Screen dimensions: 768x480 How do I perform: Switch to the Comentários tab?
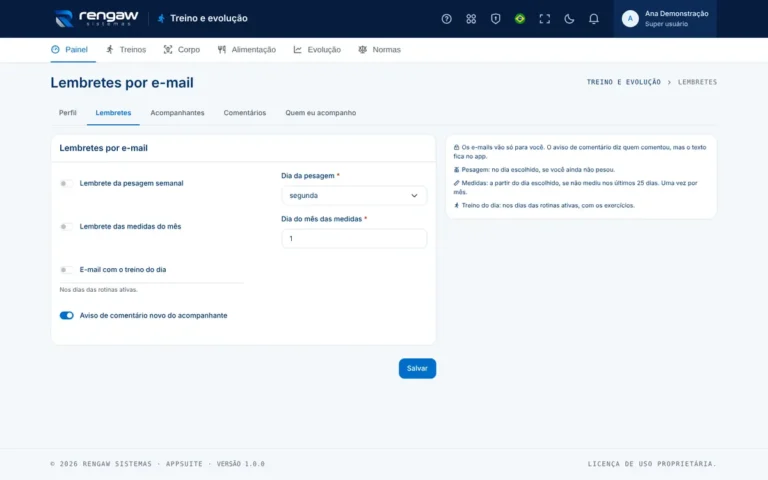pyautogui.click(x=245, y=113)
